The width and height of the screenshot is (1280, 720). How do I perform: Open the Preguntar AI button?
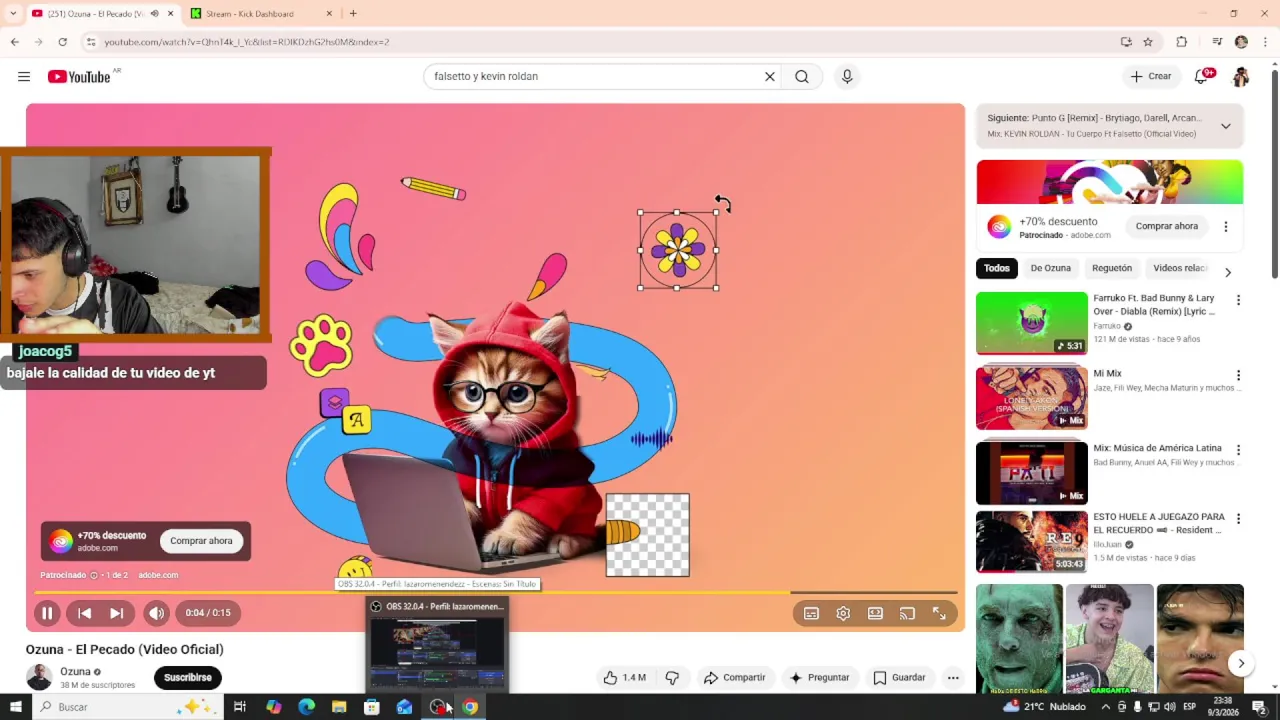tap(819, 677)
